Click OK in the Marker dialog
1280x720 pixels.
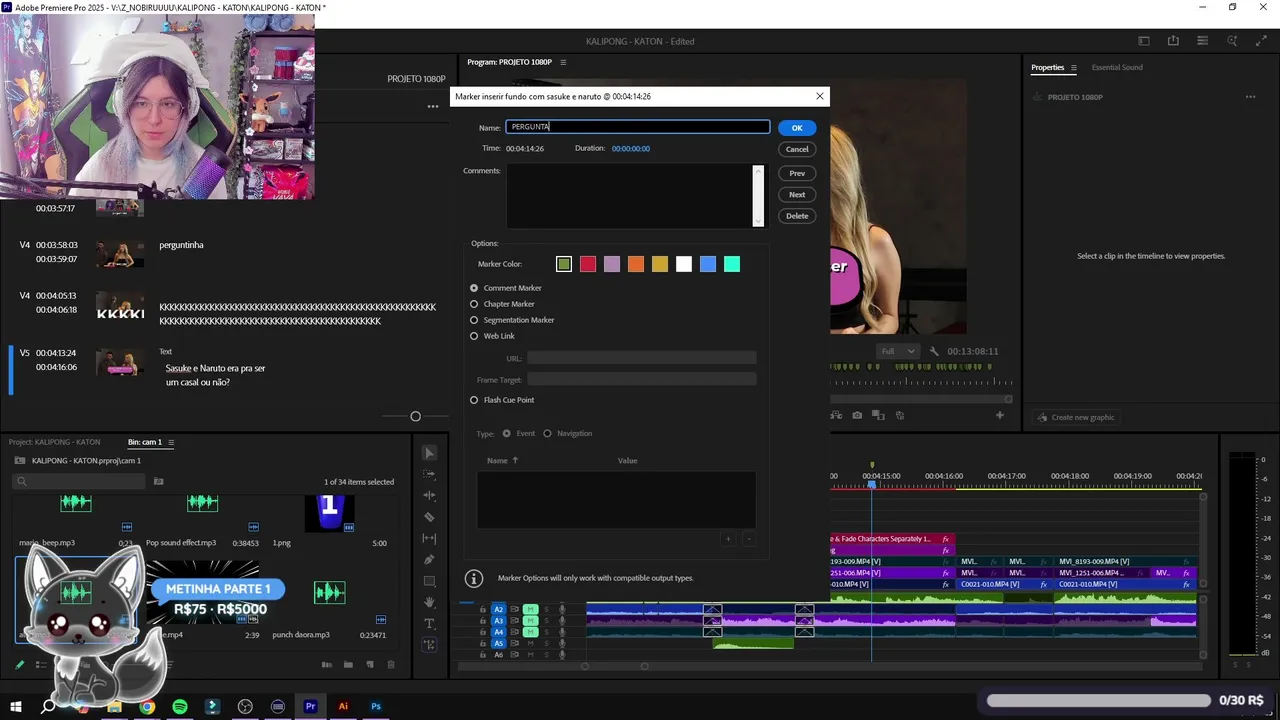point(797,128)
